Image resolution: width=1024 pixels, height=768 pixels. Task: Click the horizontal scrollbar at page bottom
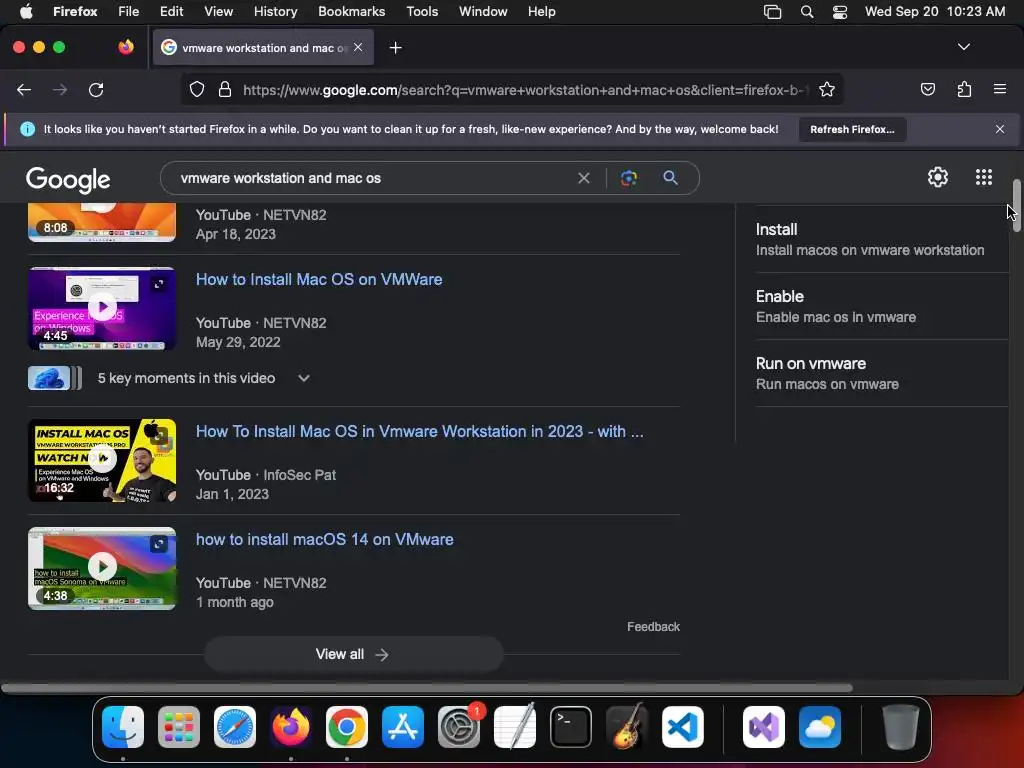pyautogui.click(x=426, y=688)
